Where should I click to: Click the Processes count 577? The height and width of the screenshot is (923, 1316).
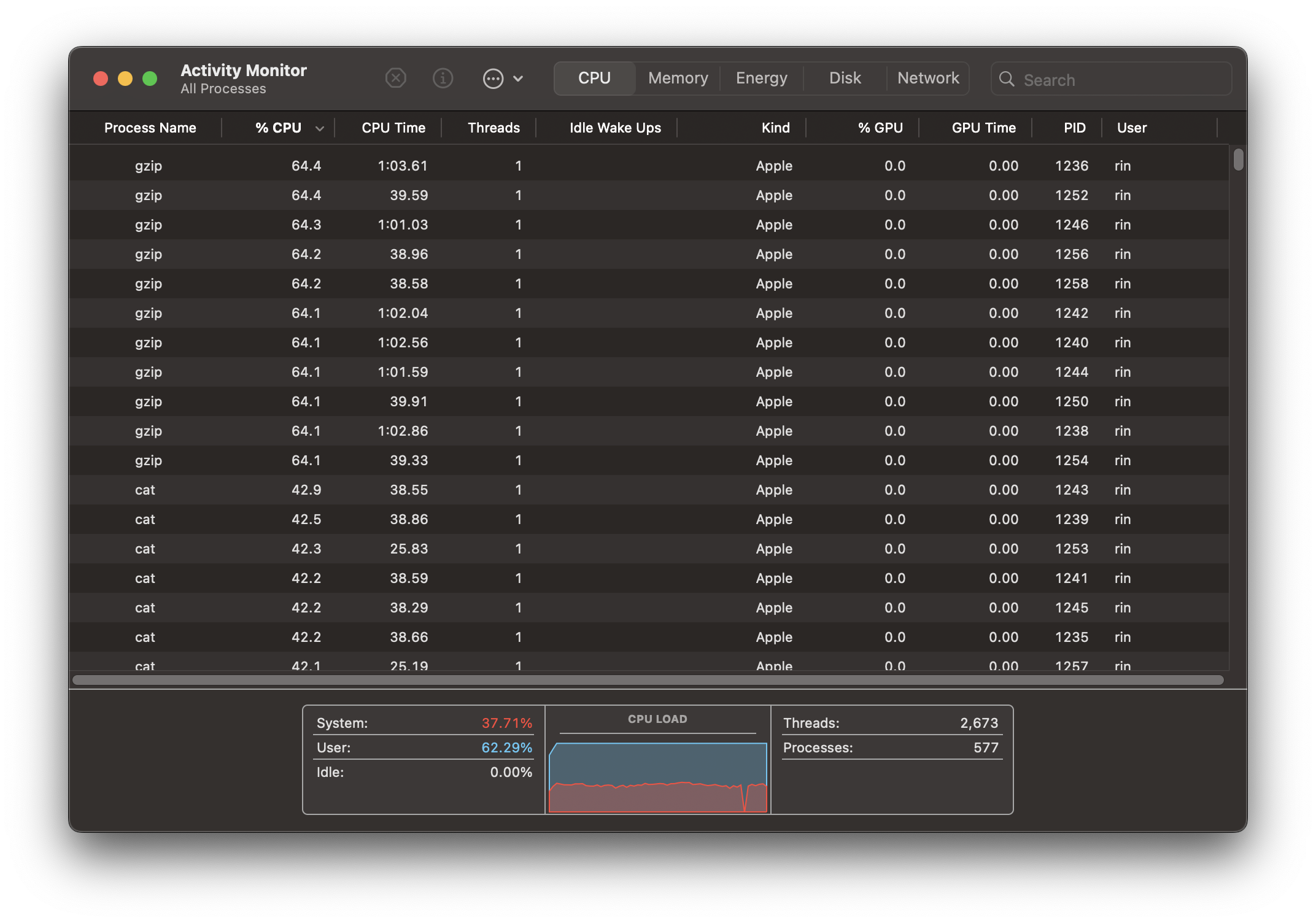pyautogui.click(x=986, y=747)
